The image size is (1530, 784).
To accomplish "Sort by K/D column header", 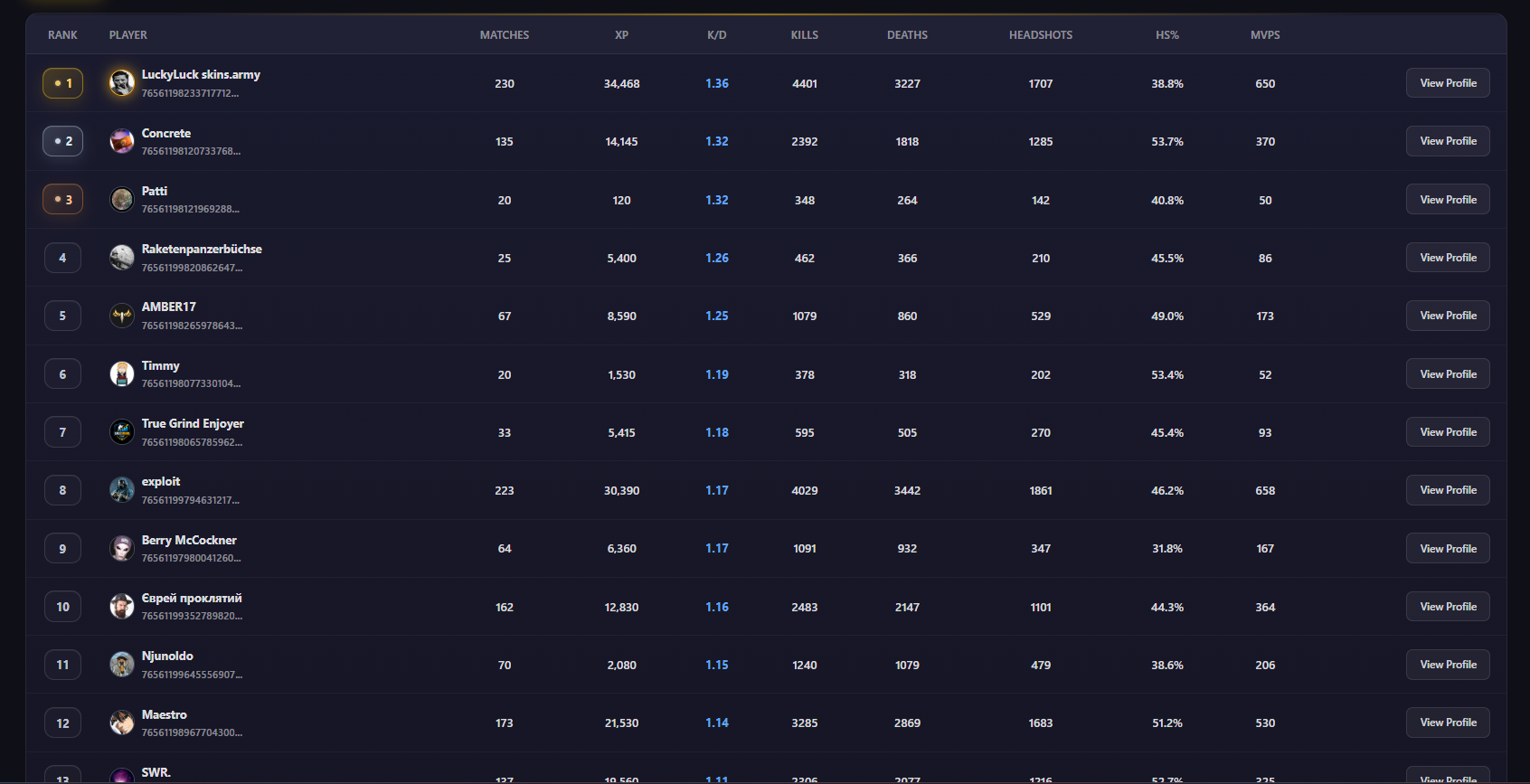I will click(x=717, y=35).
